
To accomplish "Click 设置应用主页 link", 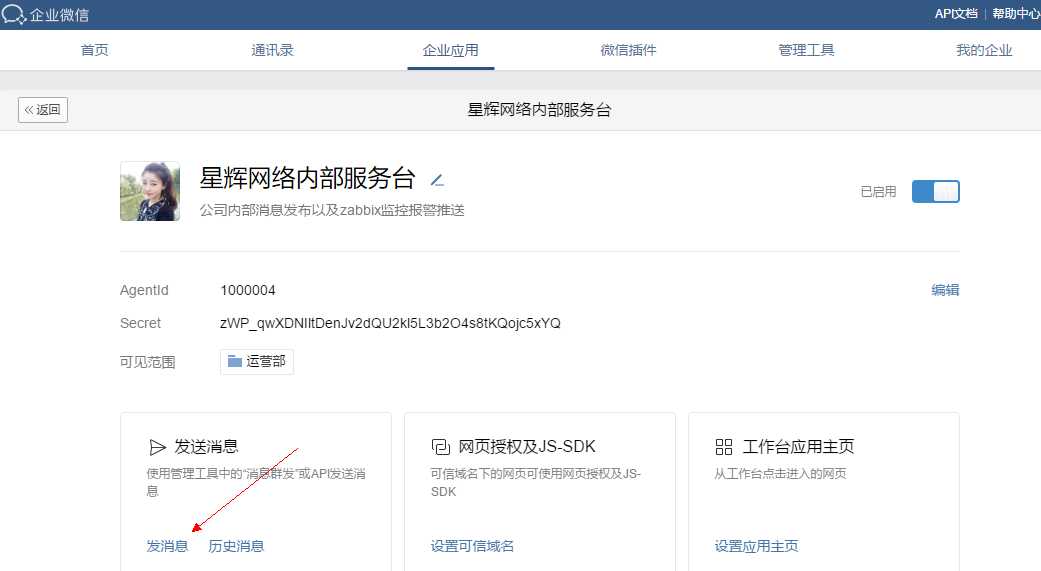I will point(756,546).
